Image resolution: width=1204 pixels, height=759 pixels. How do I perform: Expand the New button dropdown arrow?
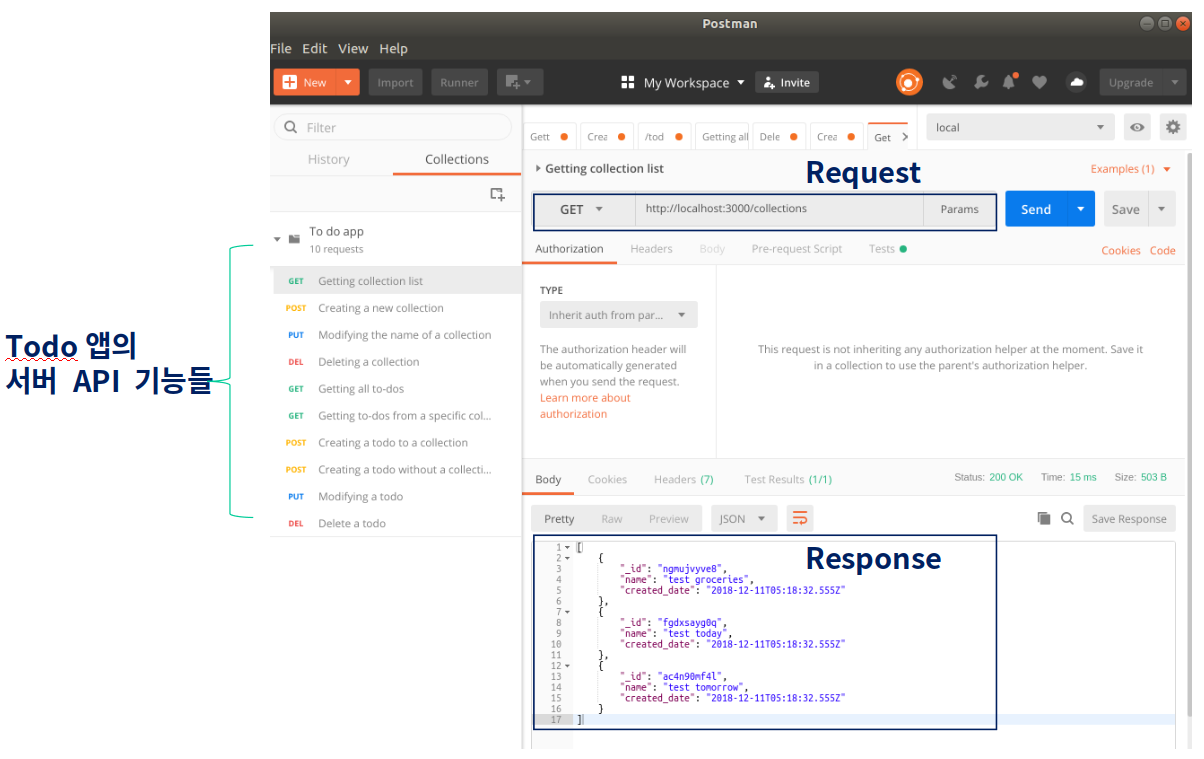point(348,82)
